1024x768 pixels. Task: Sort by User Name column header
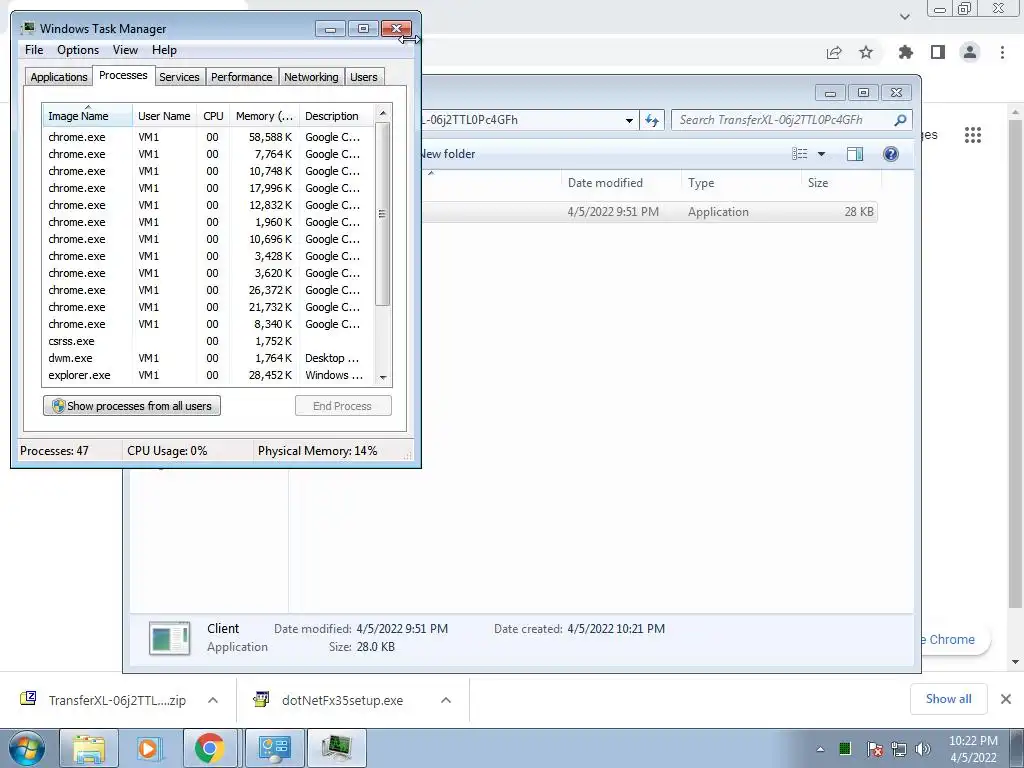coord(164,116)
